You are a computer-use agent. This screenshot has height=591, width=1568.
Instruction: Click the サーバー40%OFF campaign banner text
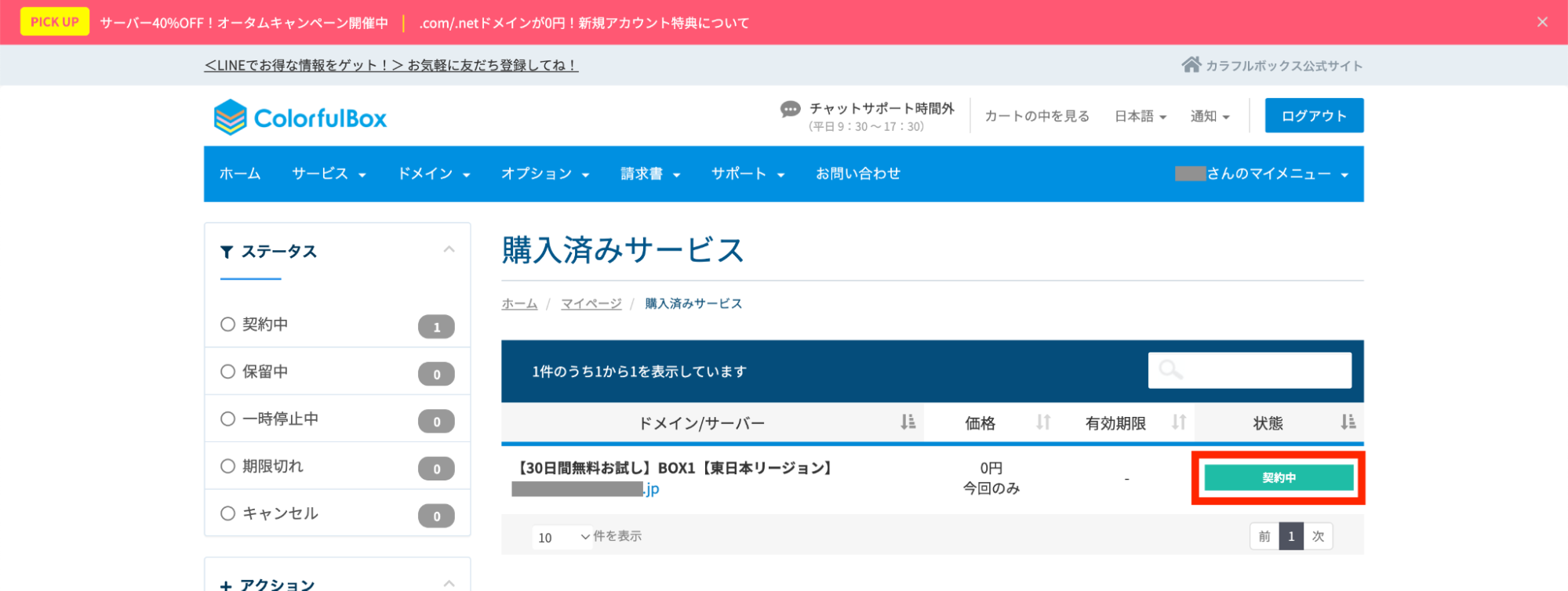244,23
